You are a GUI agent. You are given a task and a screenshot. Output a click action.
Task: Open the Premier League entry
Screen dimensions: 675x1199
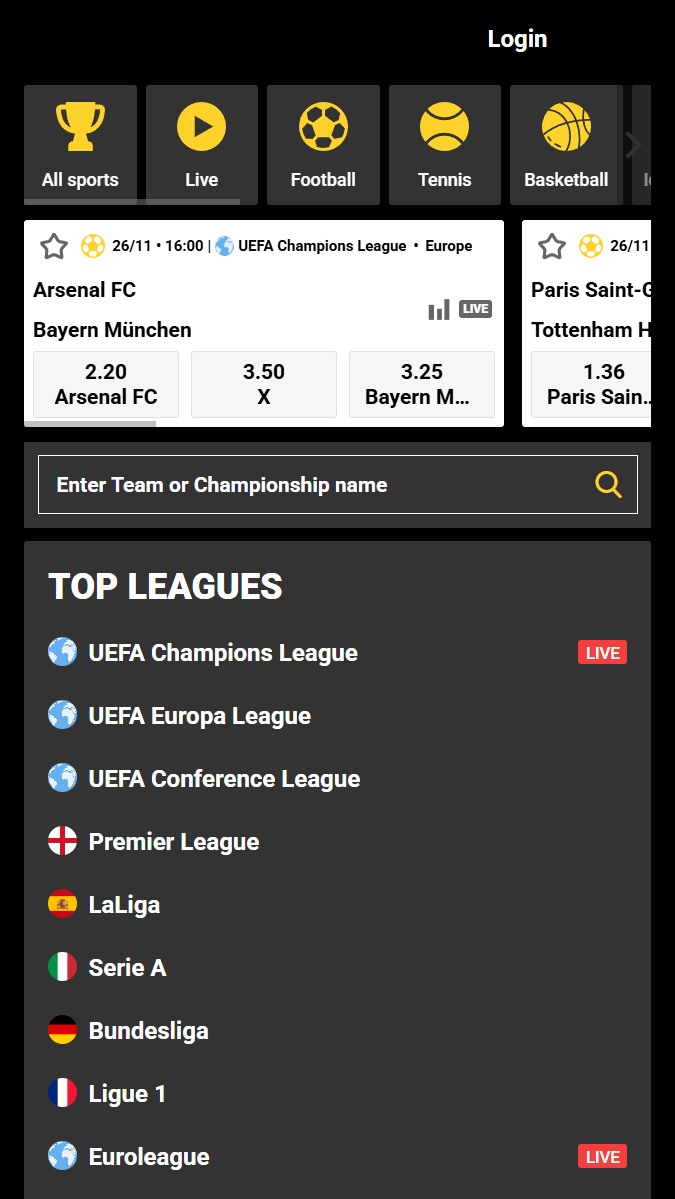tap(173, 841)
